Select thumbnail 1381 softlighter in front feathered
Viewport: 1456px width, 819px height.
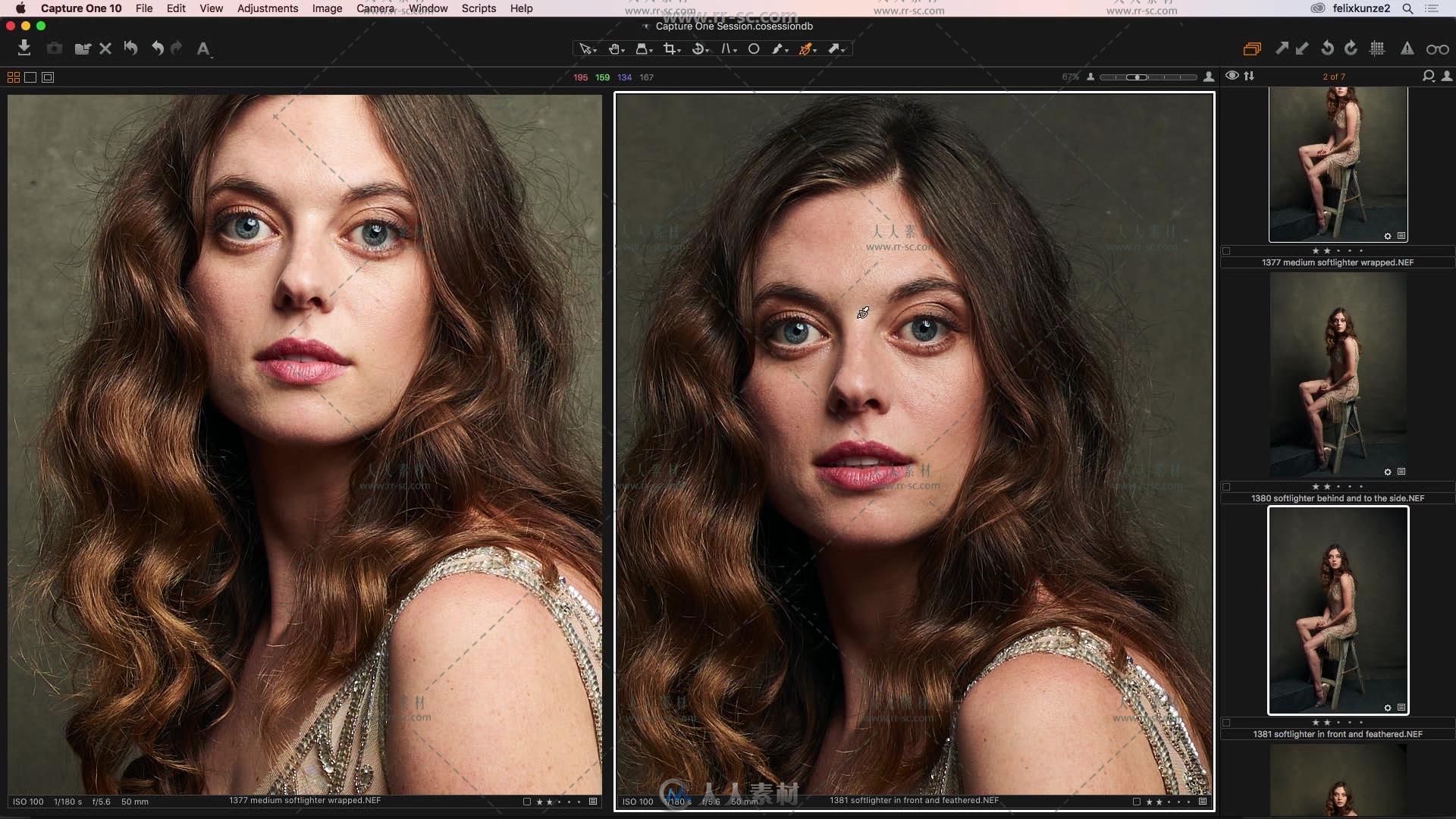[x=1338, y=610]
